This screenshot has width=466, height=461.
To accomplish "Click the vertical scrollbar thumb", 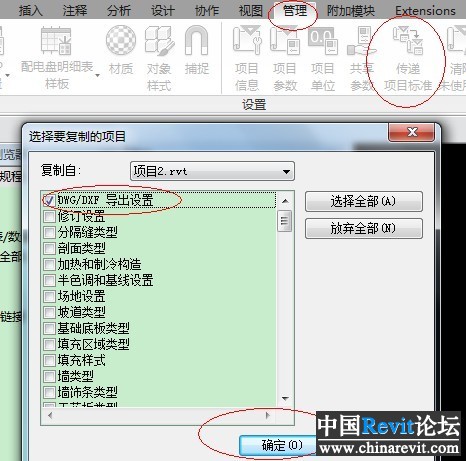I will click(x=285, y=221).
